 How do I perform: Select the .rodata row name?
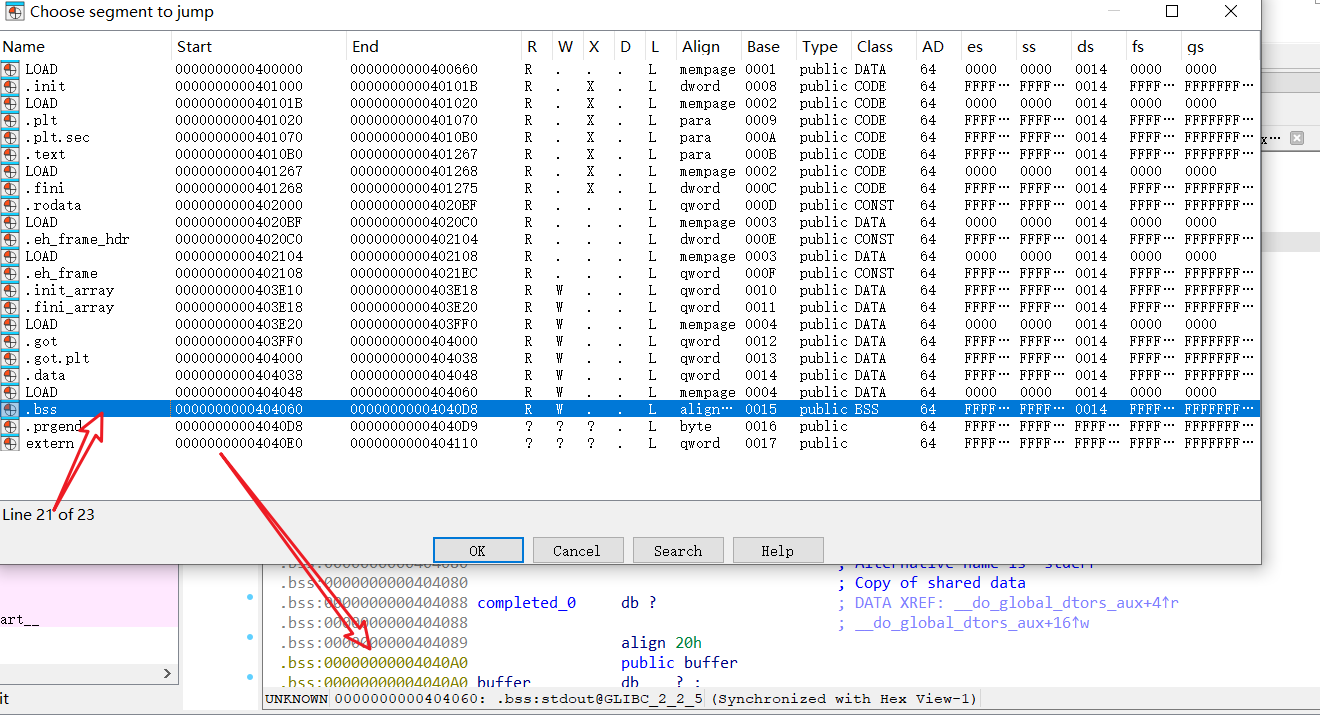[53, 205]
